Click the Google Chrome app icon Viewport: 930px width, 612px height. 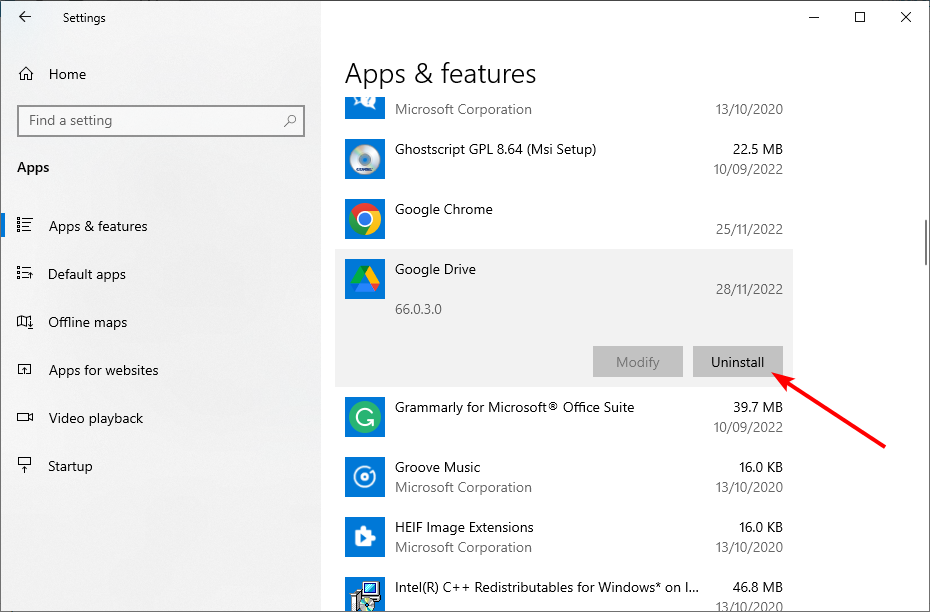(365, 219)
